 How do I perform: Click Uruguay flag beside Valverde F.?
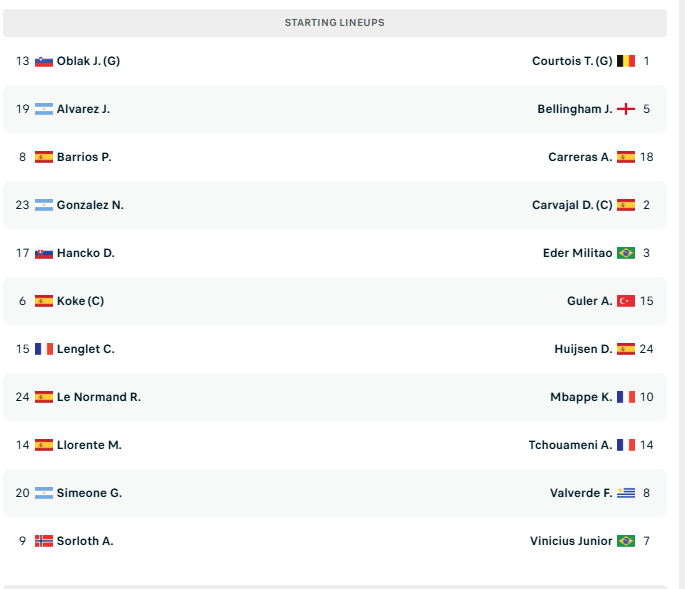pyautogui.click(x=626, y=493)
